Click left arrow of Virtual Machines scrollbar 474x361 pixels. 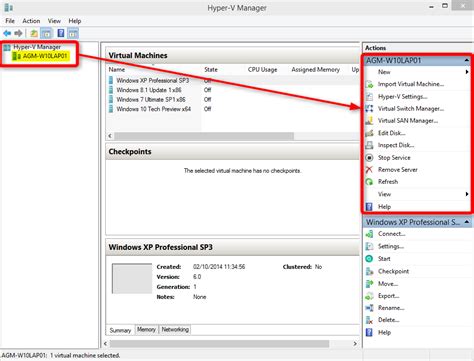[110, 136]
